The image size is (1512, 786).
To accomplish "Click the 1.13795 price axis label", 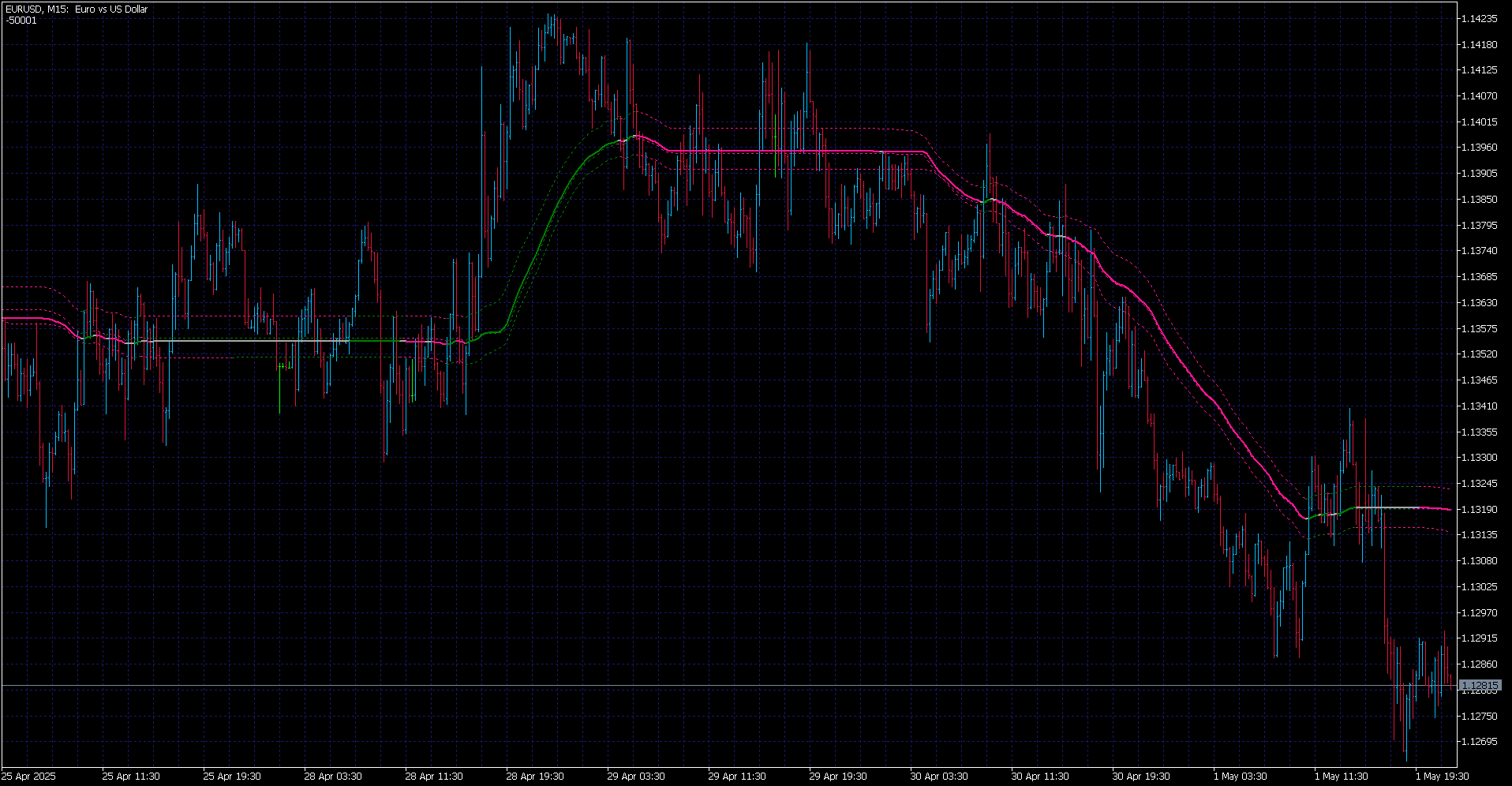I will click(1479, 226).
